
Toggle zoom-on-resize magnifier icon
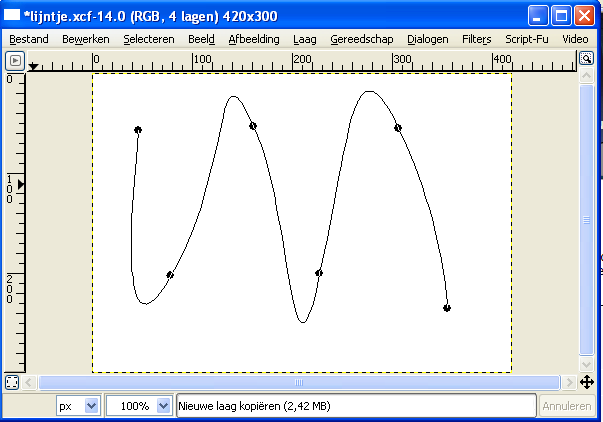[x=586, y=58]
